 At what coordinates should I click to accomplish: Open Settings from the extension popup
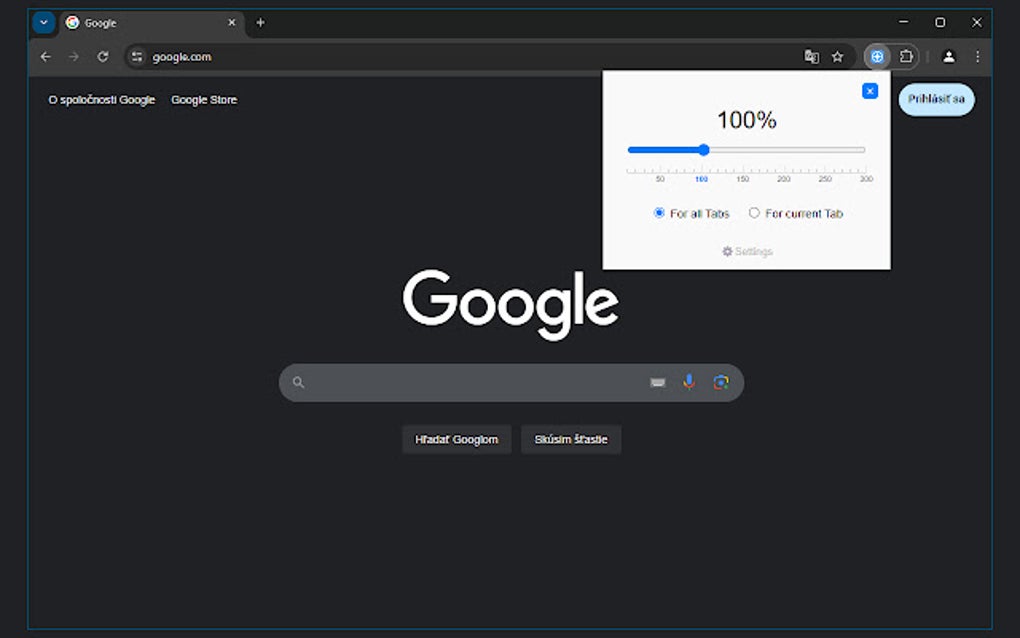tap(746, 251)
